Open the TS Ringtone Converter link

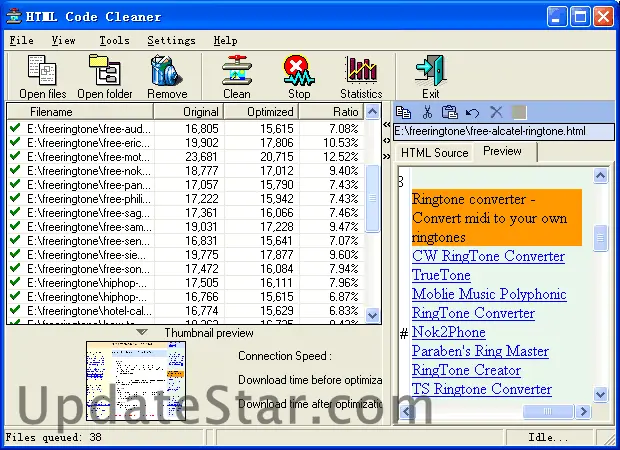click(482, 389)
